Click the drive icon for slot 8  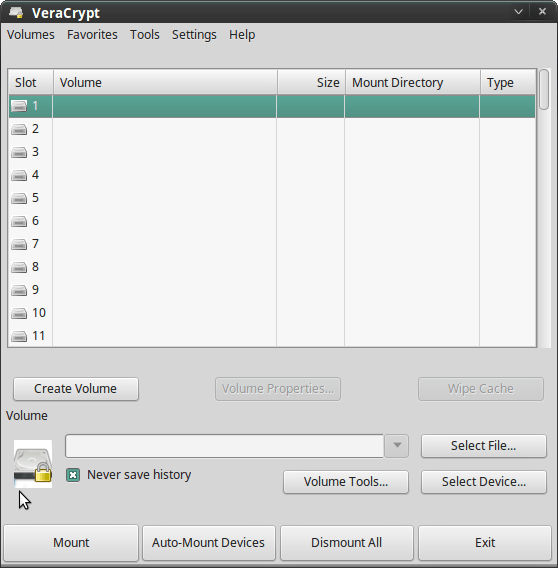click(x=19, y=267)
